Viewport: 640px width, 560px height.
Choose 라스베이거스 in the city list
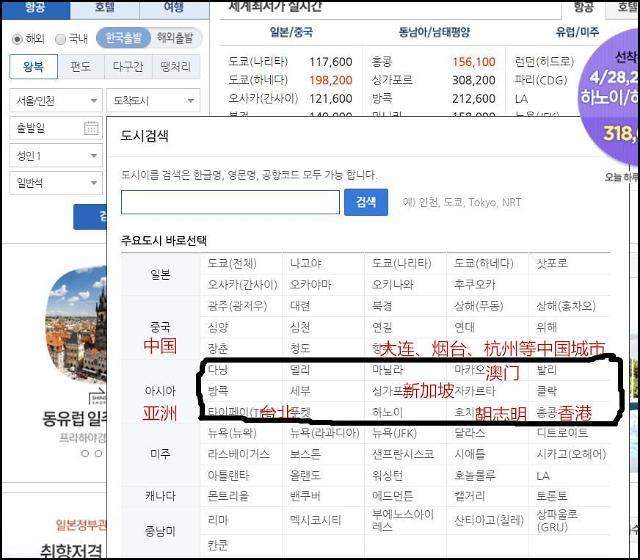[238, 454]
